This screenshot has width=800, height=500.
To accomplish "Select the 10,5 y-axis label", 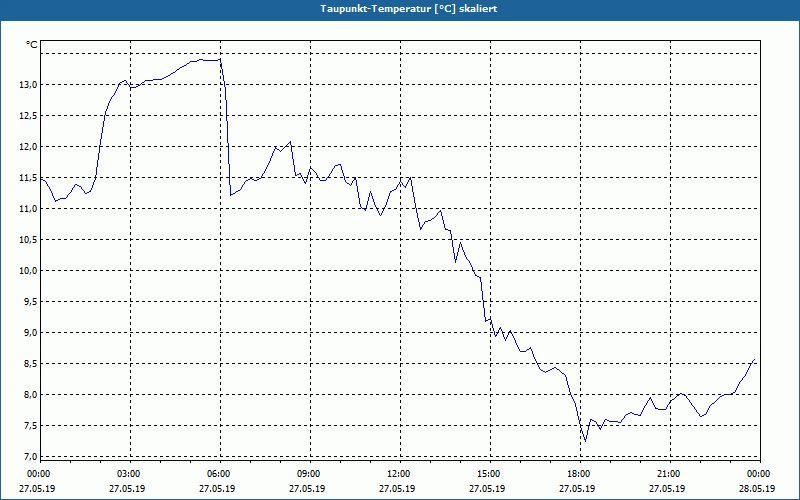I will [28, 240].
